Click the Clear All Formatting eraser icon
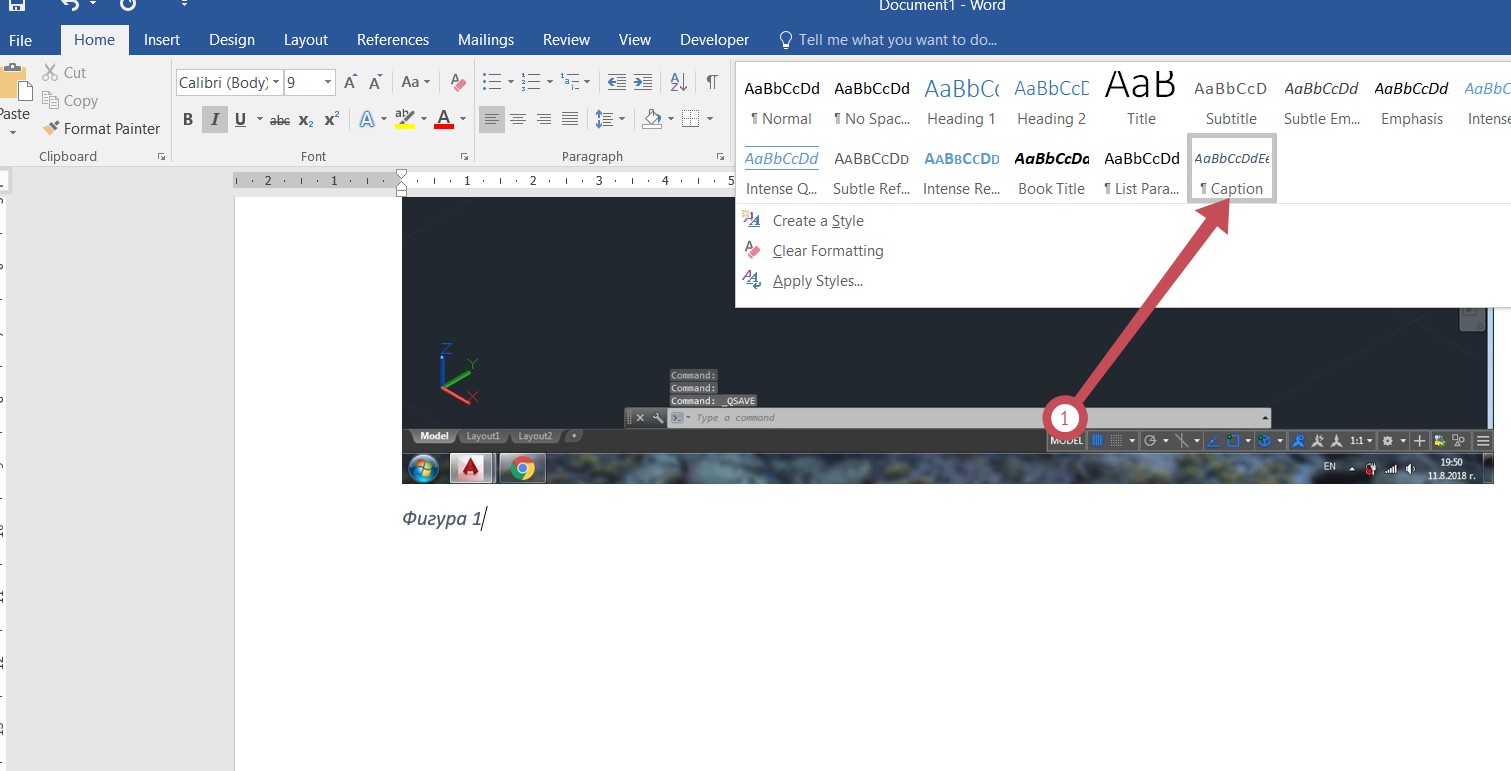The width and height of the screenshot is (1511, 771). 458,82
